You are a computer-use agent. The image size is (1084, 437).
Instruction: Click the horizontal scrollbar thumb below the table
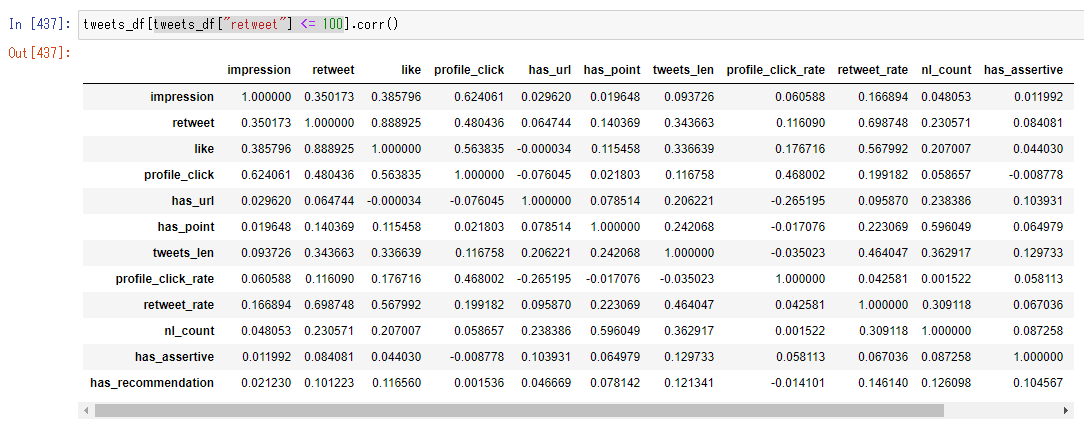point(518,410)
